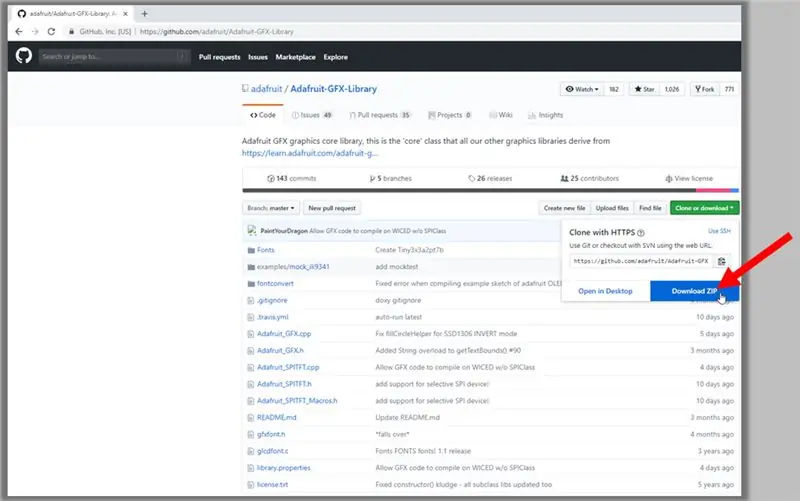Open examples/mock_ili9341 folder
This screenshot has width=800, height=501.
(293, 267)
